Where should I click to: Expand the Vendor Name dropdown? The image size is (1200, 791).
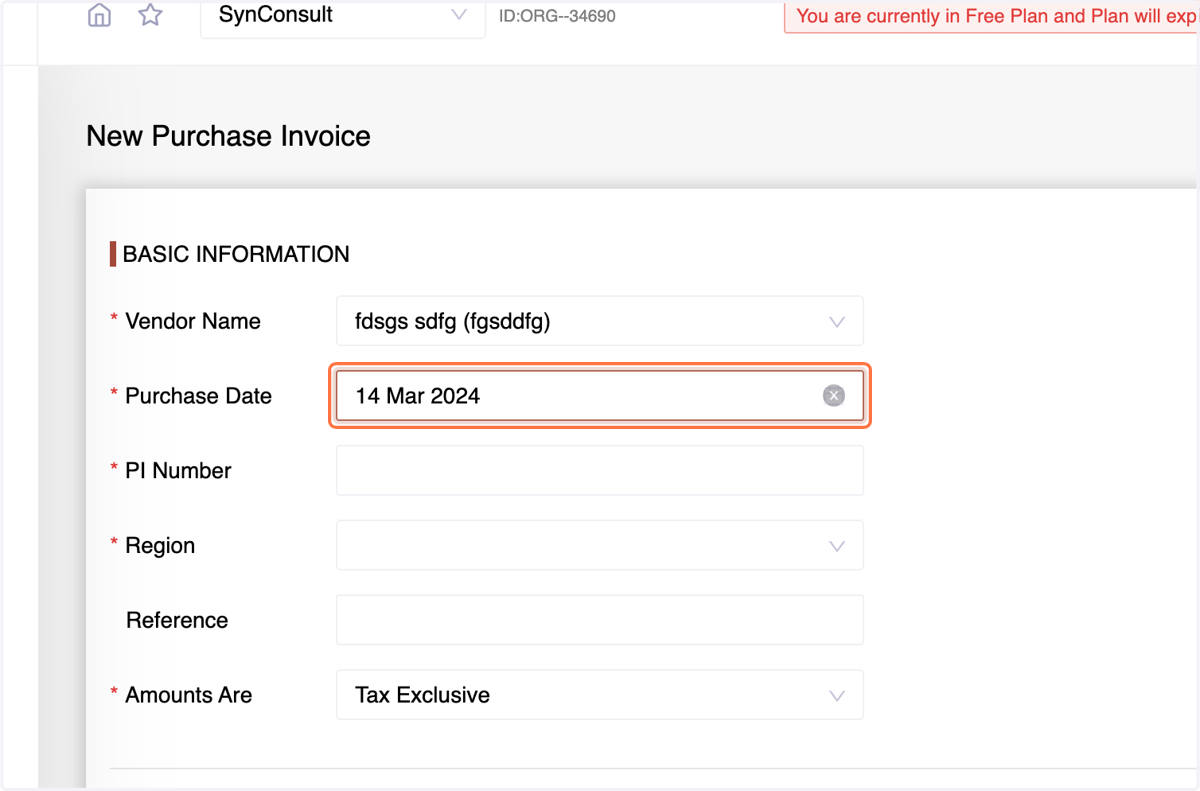(x=600, y=321)
